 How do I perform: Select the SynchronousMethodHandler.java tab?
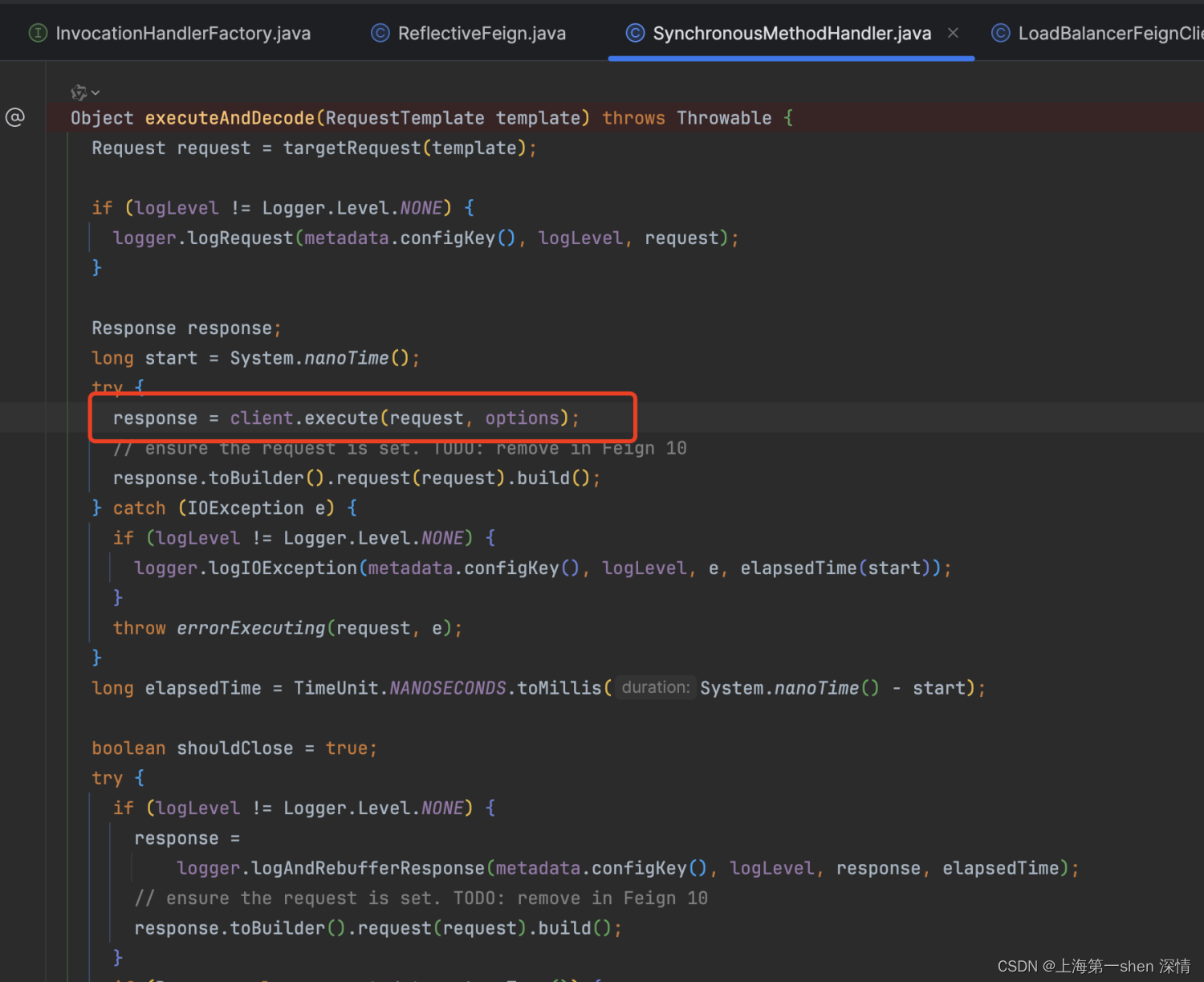click(x=791, y=33)
